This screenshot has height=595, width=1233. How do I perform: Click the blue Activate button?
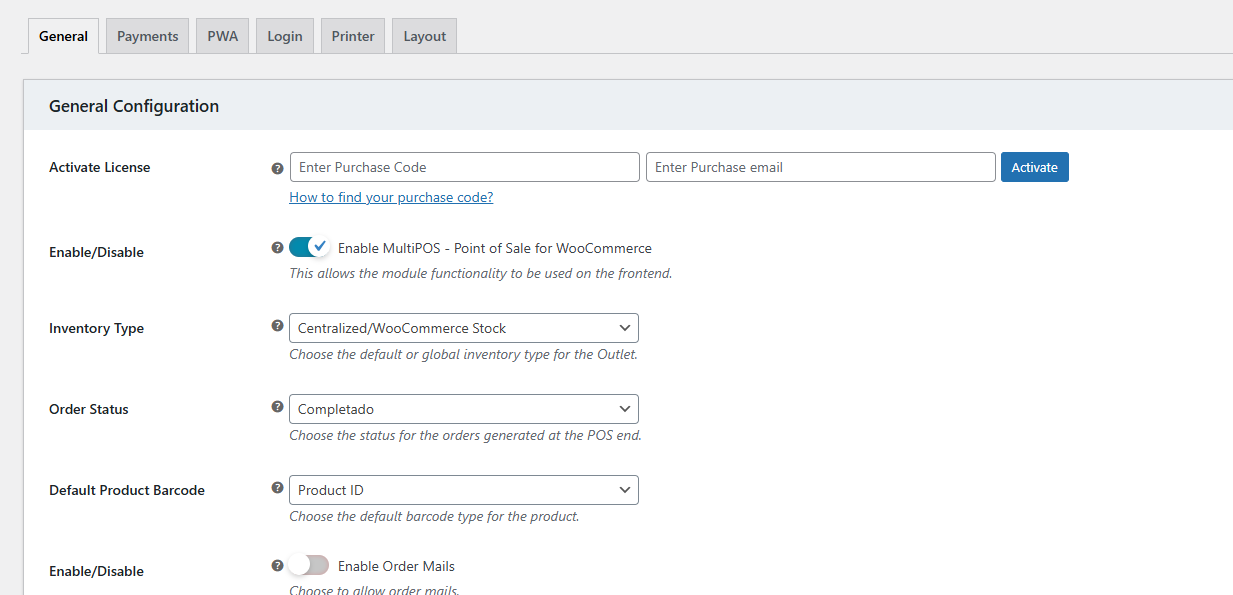[x=1035, y=167]
